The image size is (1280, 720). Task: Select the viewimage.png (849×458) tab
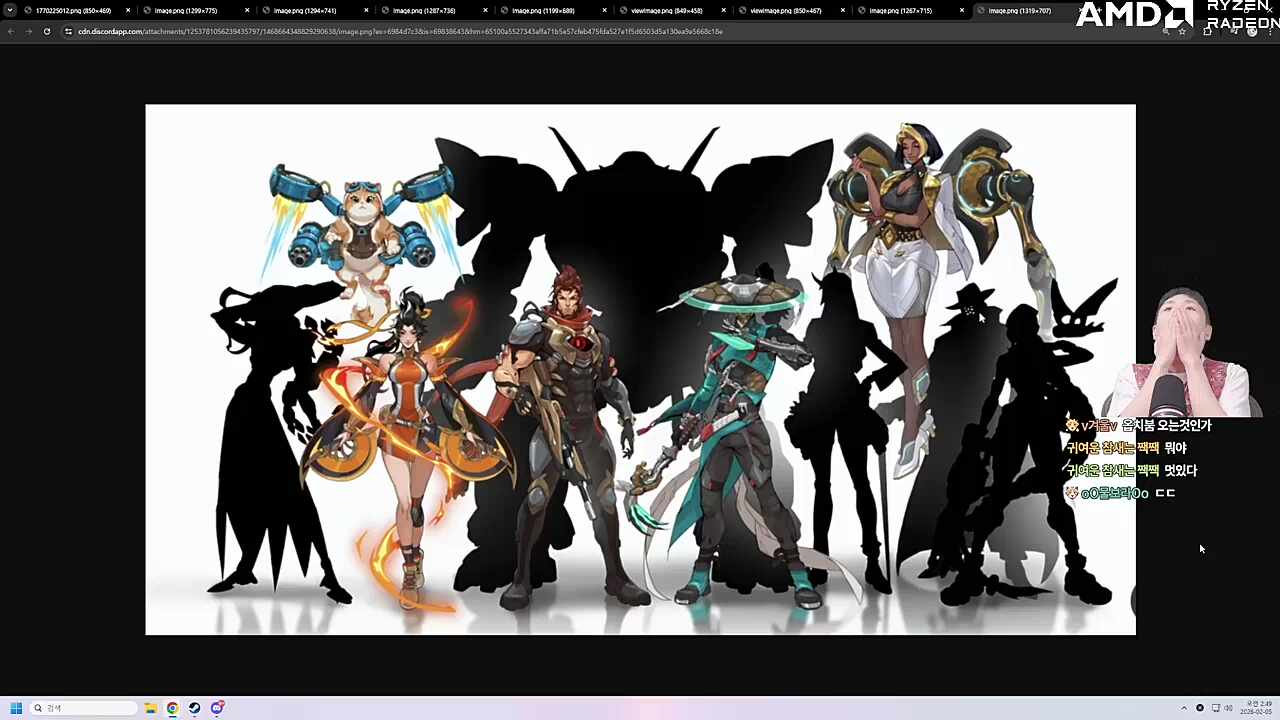point(666,10)
